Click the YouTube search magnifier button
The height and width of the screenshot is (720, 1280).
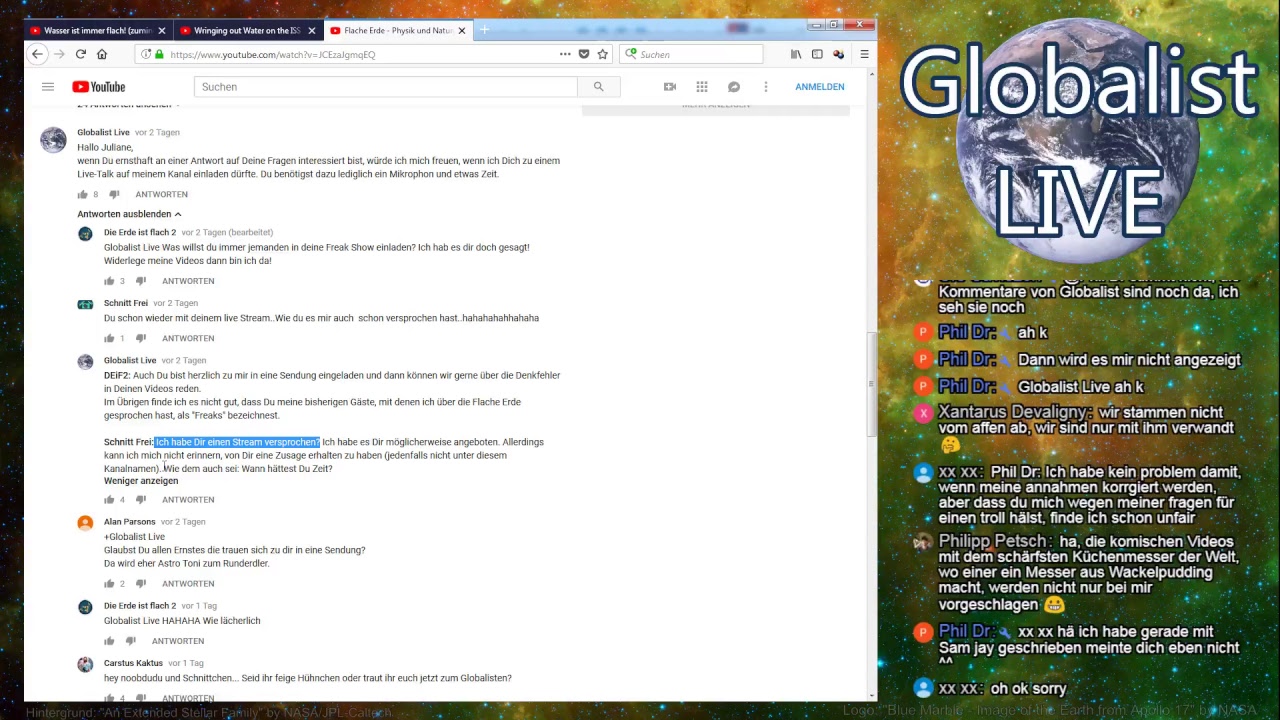[598, 87]
